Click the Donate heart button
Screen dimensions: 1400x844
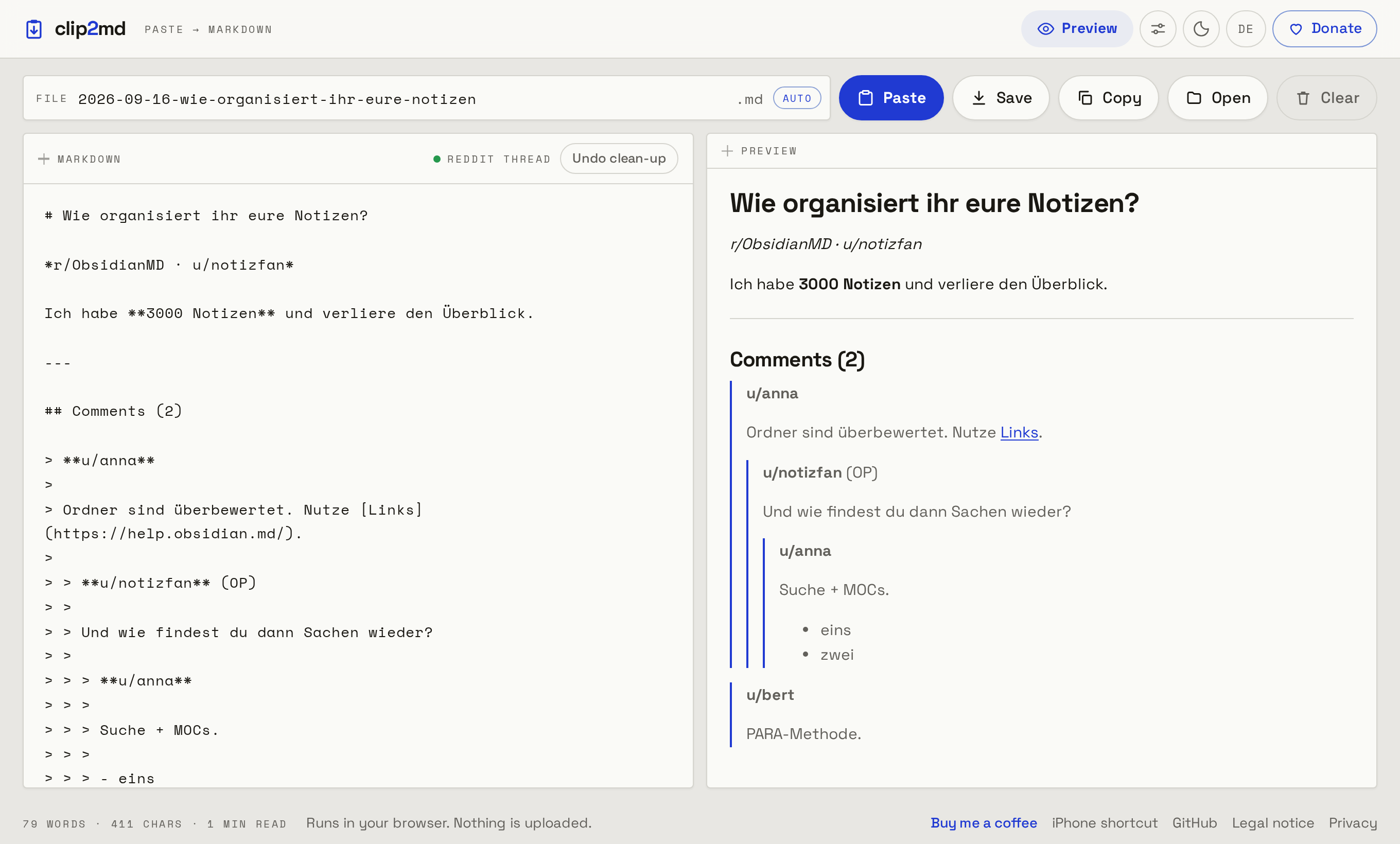coord(1324,29)
